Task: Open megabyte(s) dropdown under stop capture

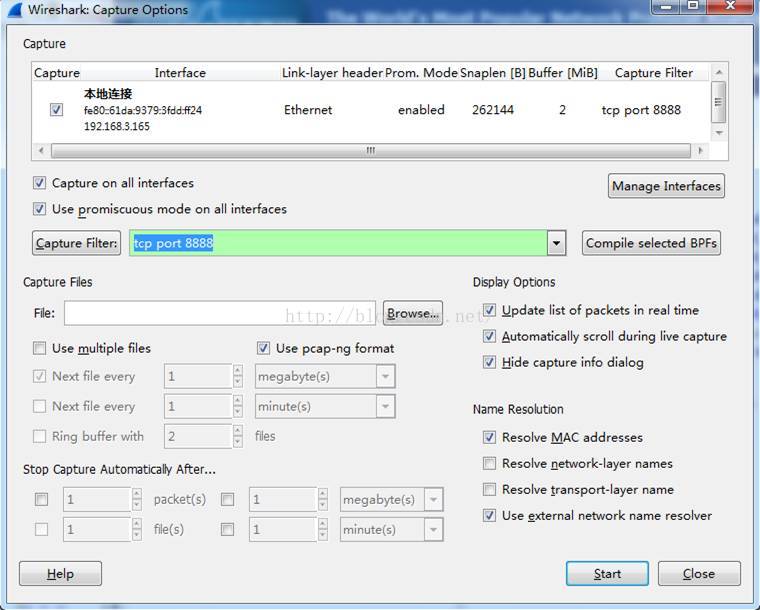Action: 433,500
